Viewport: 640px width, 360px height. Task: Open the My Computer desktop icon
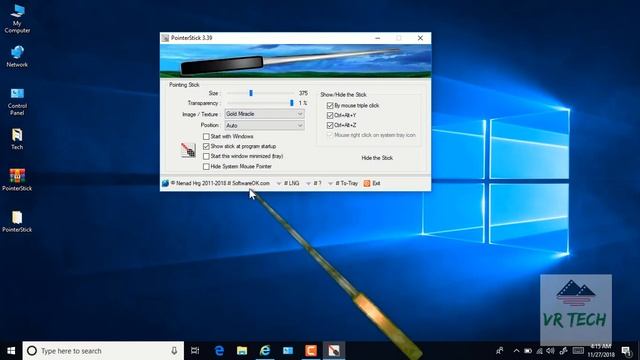tap(17, 18)
